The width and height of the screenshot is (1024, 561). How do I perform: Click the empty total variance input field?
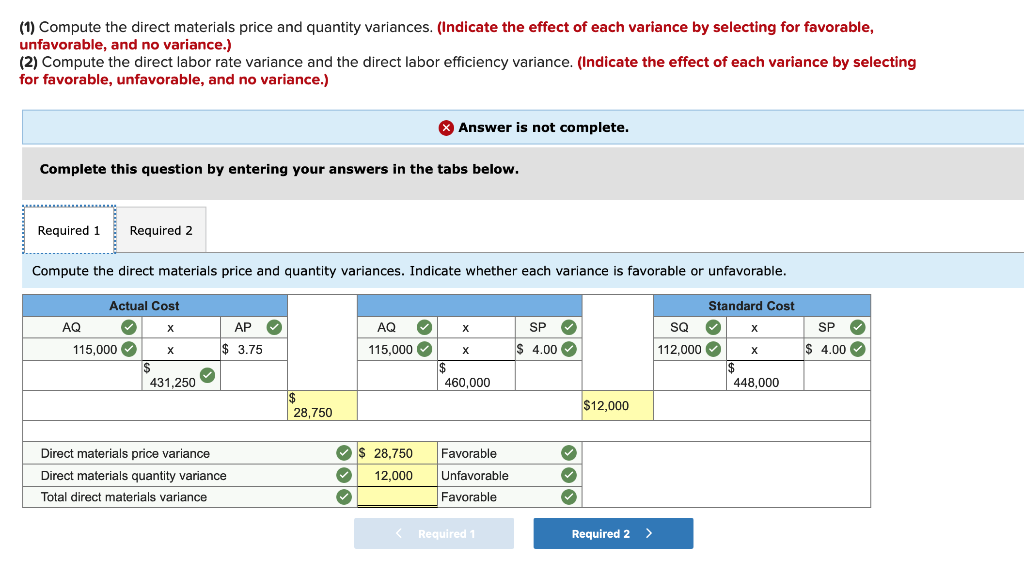tap(397, 497)
